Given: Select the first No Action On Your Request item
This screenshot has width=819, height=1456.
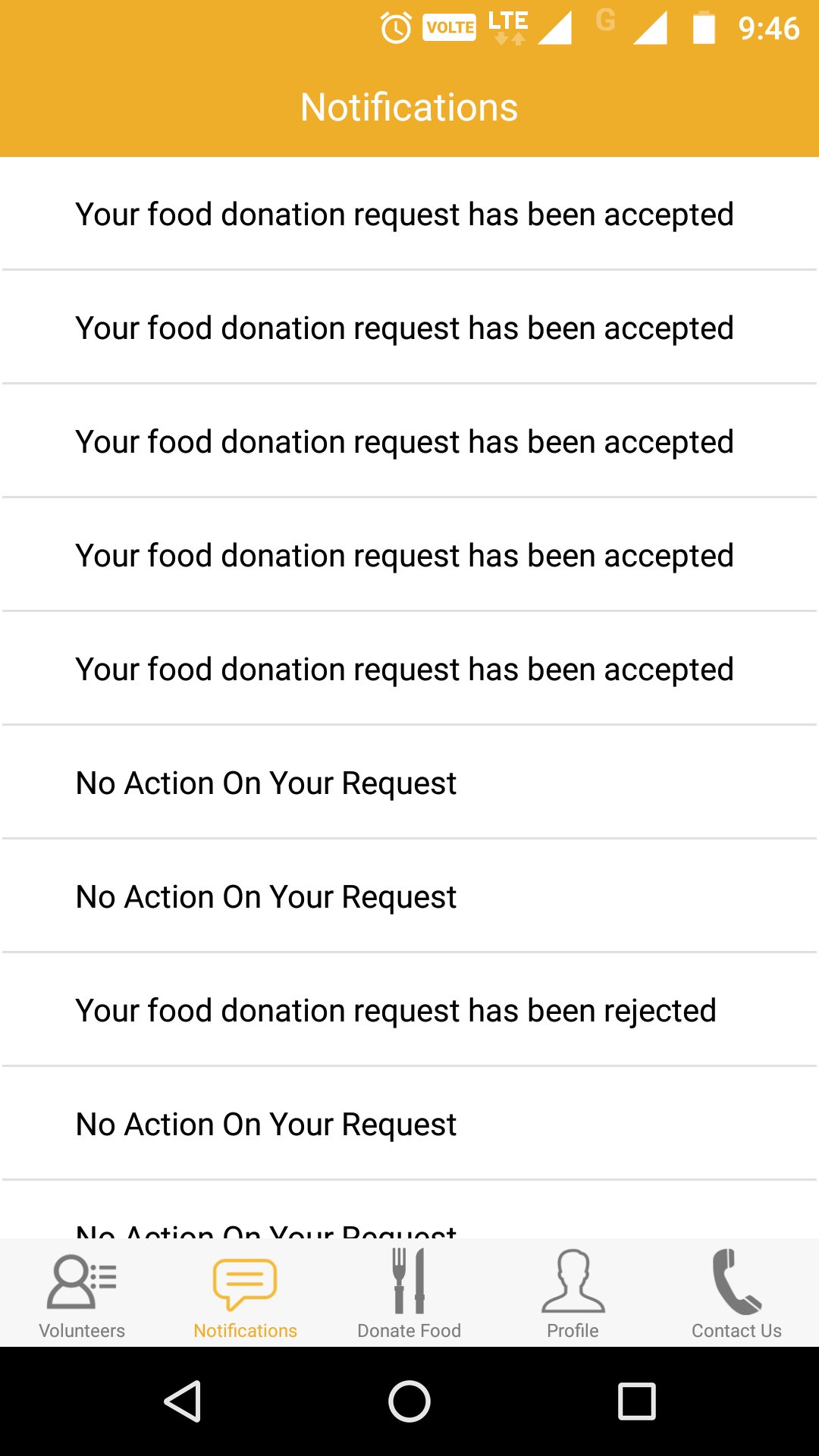Looking at the screenshot, I should [x=266, y=783].
